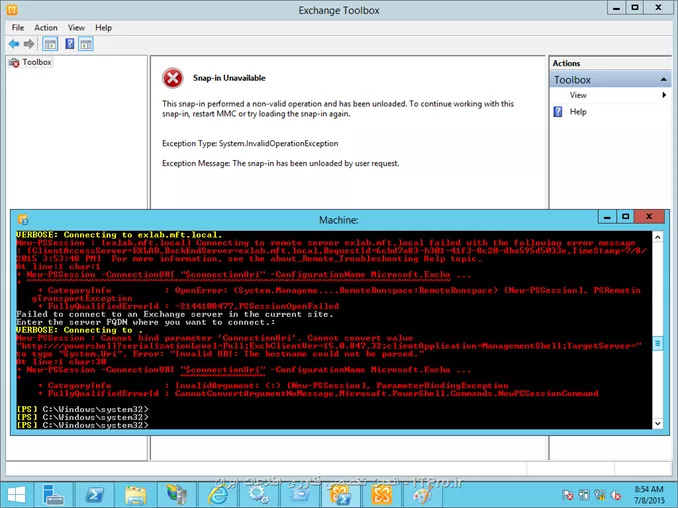Viewport: 678px width, 508px height.
Task: Click the blue Help question-mark toolbar icon
Action: click(70, 44)
